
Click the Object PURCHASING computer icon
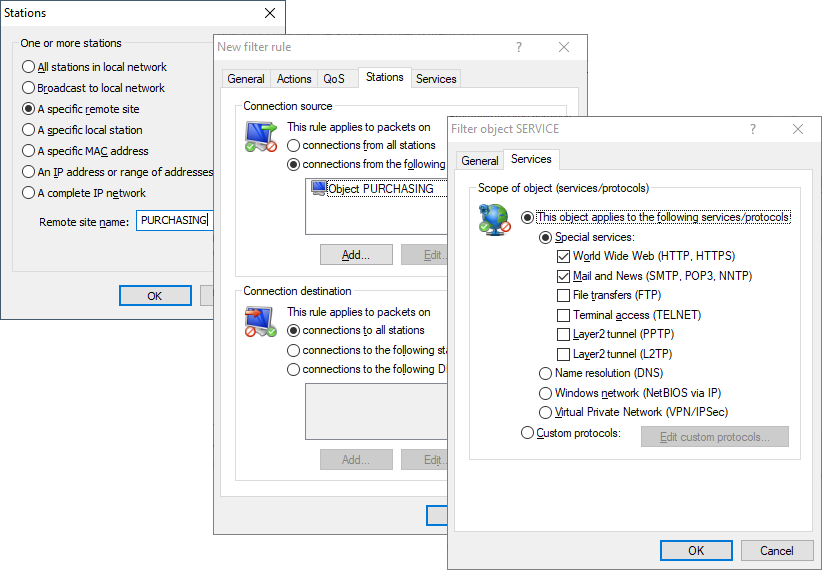click(x=319, y=188)
